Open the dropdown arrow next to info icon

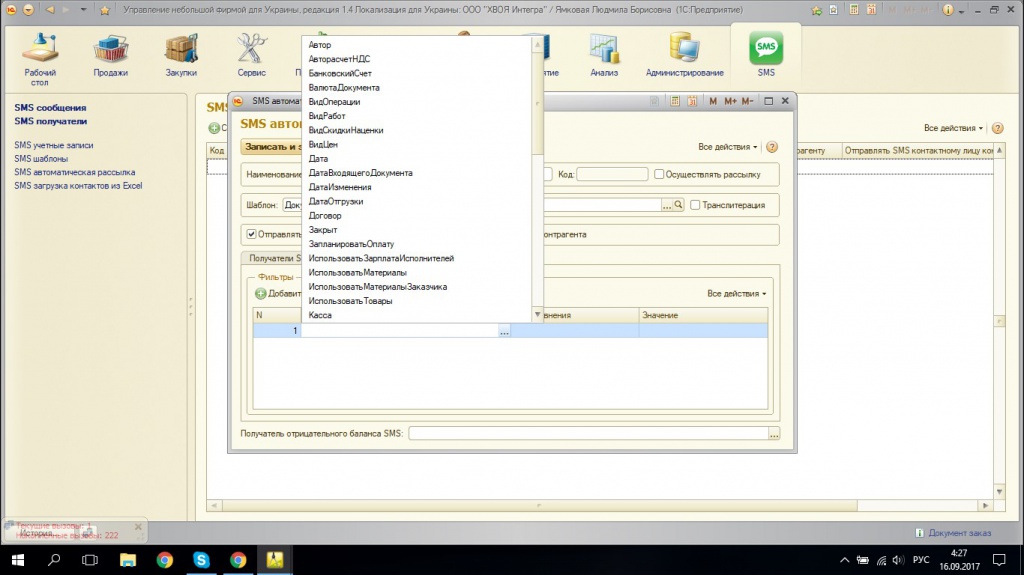point(961,11)
